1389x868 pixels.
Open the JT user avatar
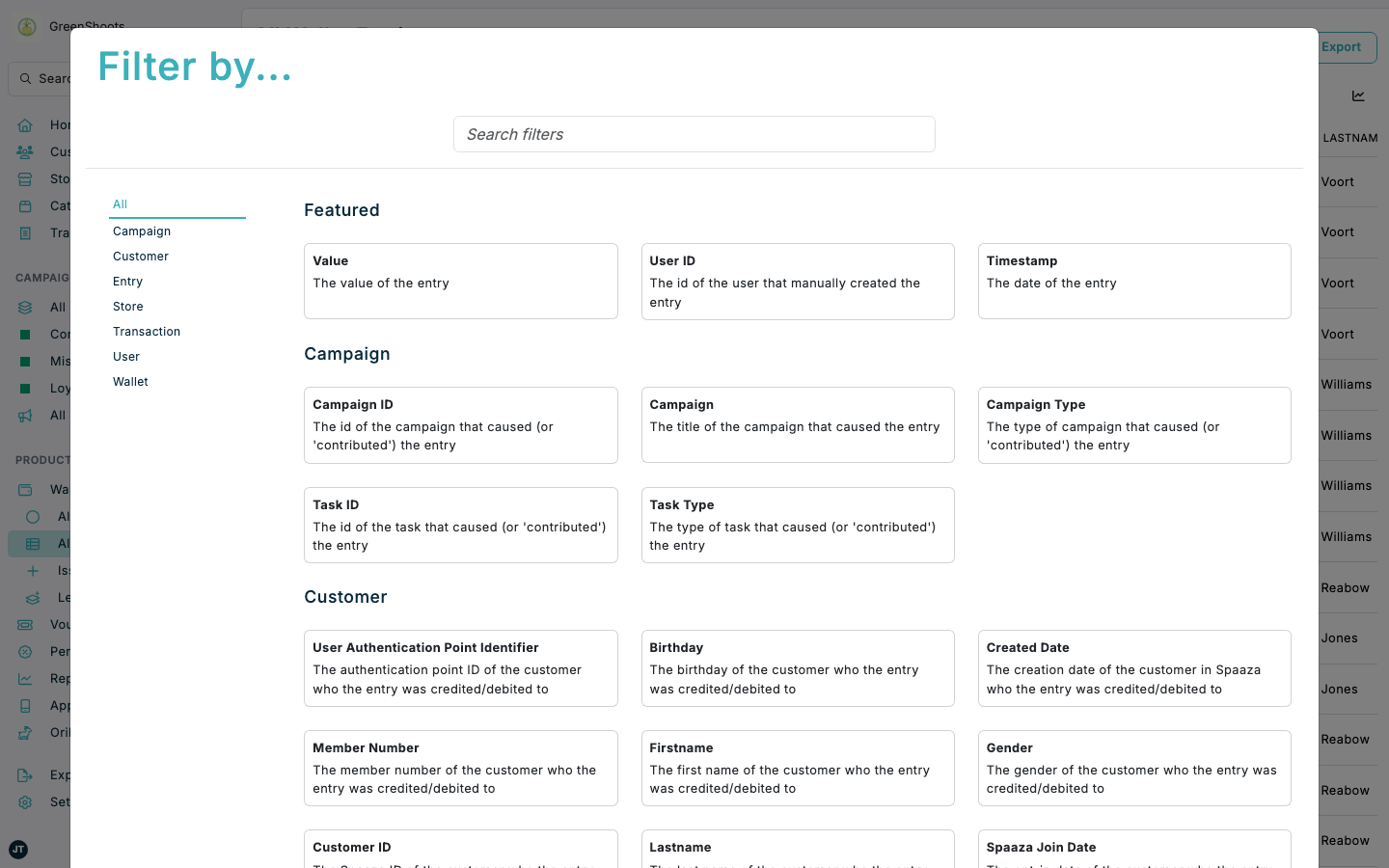tap(17, 850)
